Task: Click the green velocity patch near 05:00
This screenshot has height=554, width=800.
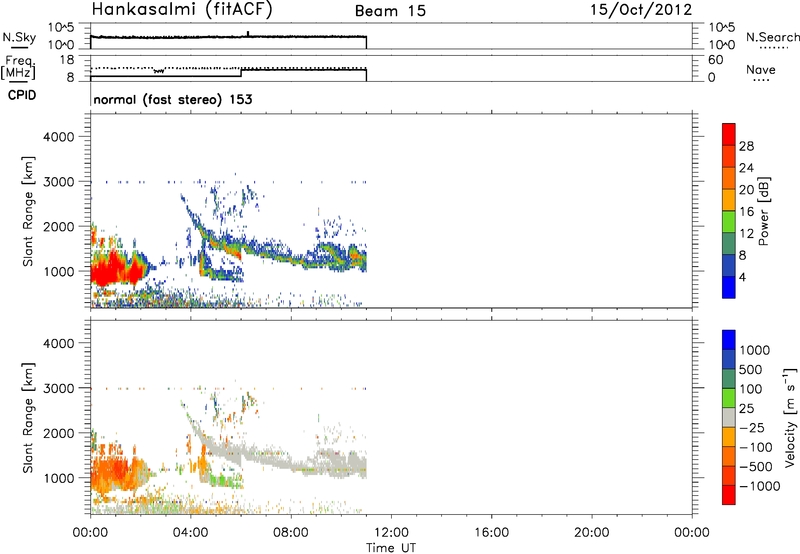Action: (224, 480)
